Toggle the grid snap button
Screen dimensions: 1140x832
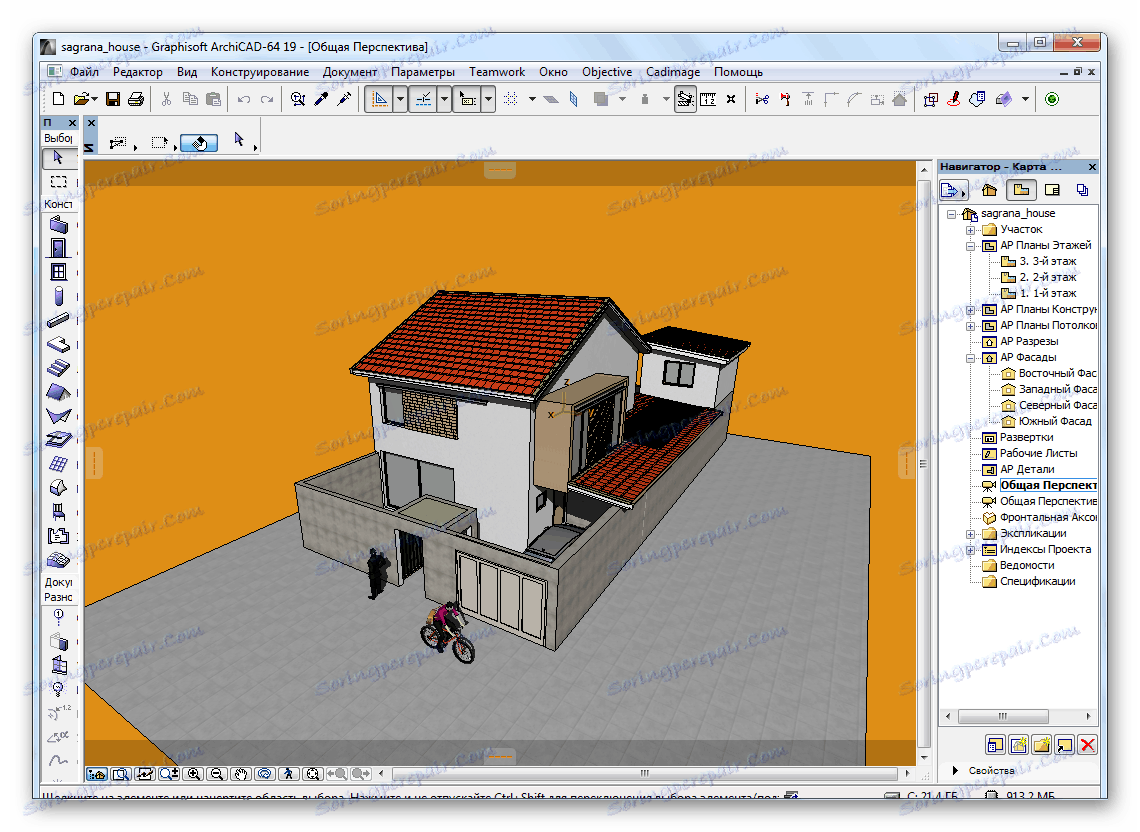coord(511,99)
